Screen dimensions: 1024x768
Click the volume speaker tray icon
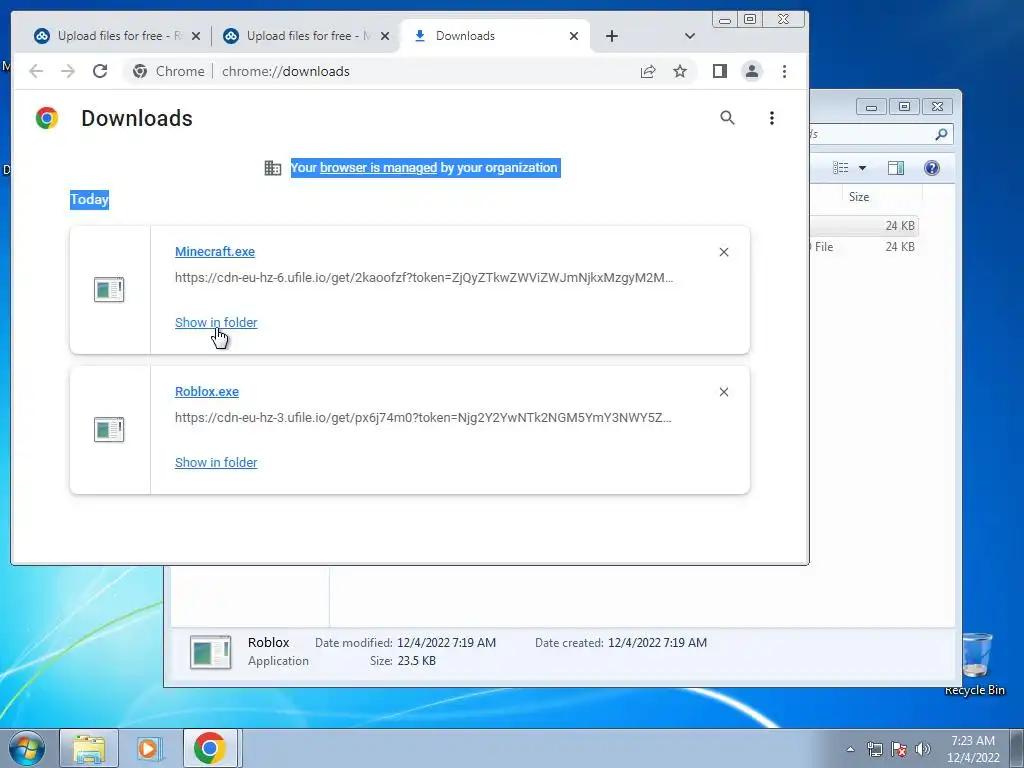click(923, 749)
